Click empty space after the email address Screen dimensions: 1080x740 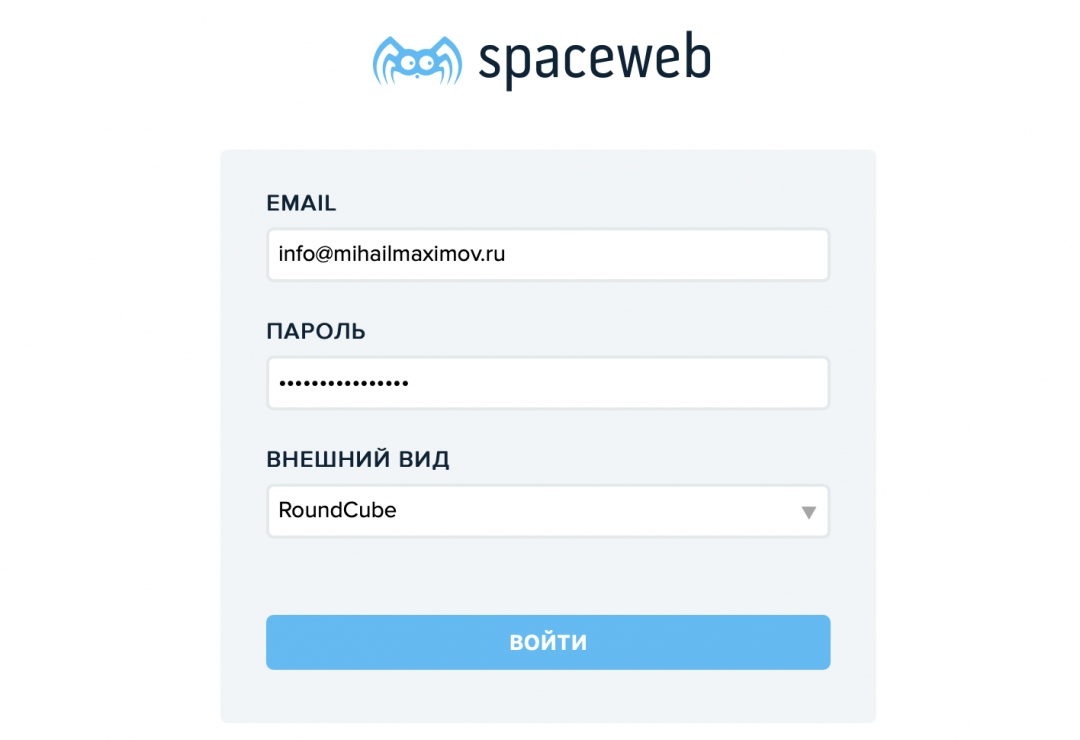click(x=670, y=255)
